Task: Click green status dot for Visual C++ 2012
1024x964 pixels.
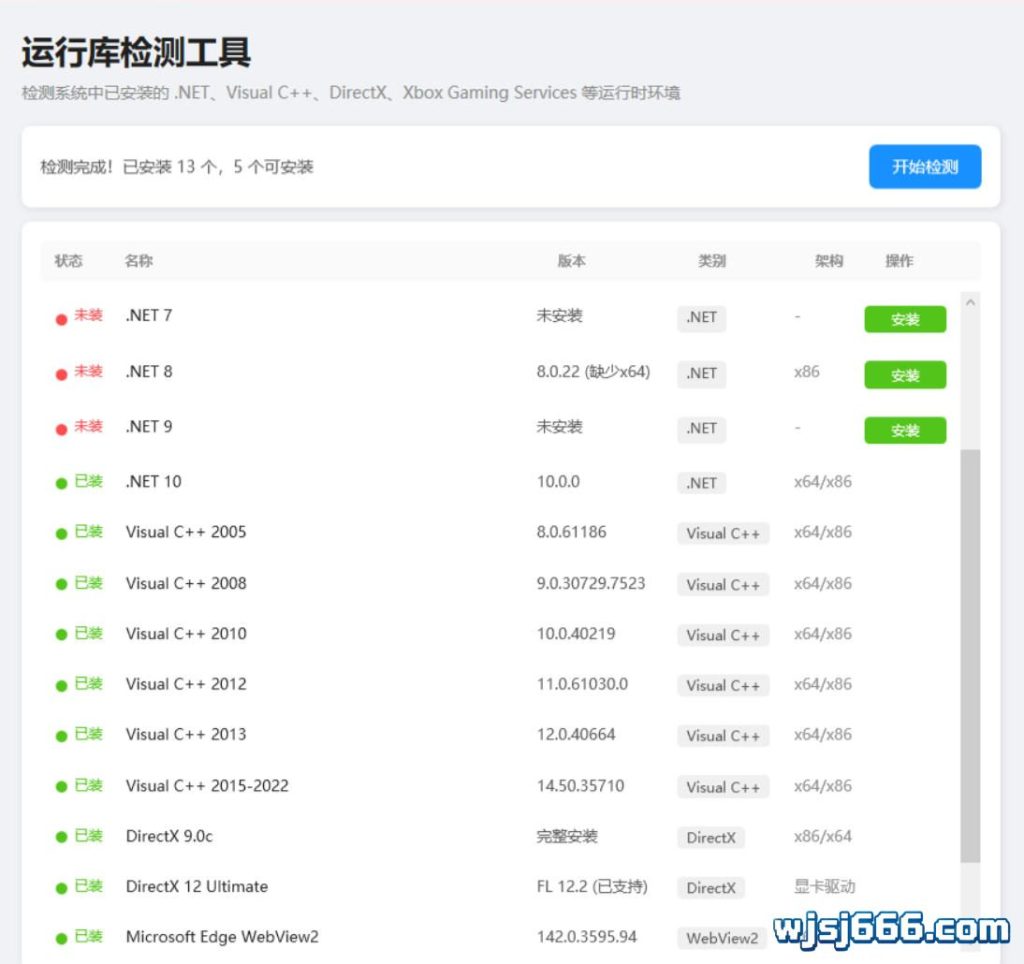Action: (x=61, y=685)
